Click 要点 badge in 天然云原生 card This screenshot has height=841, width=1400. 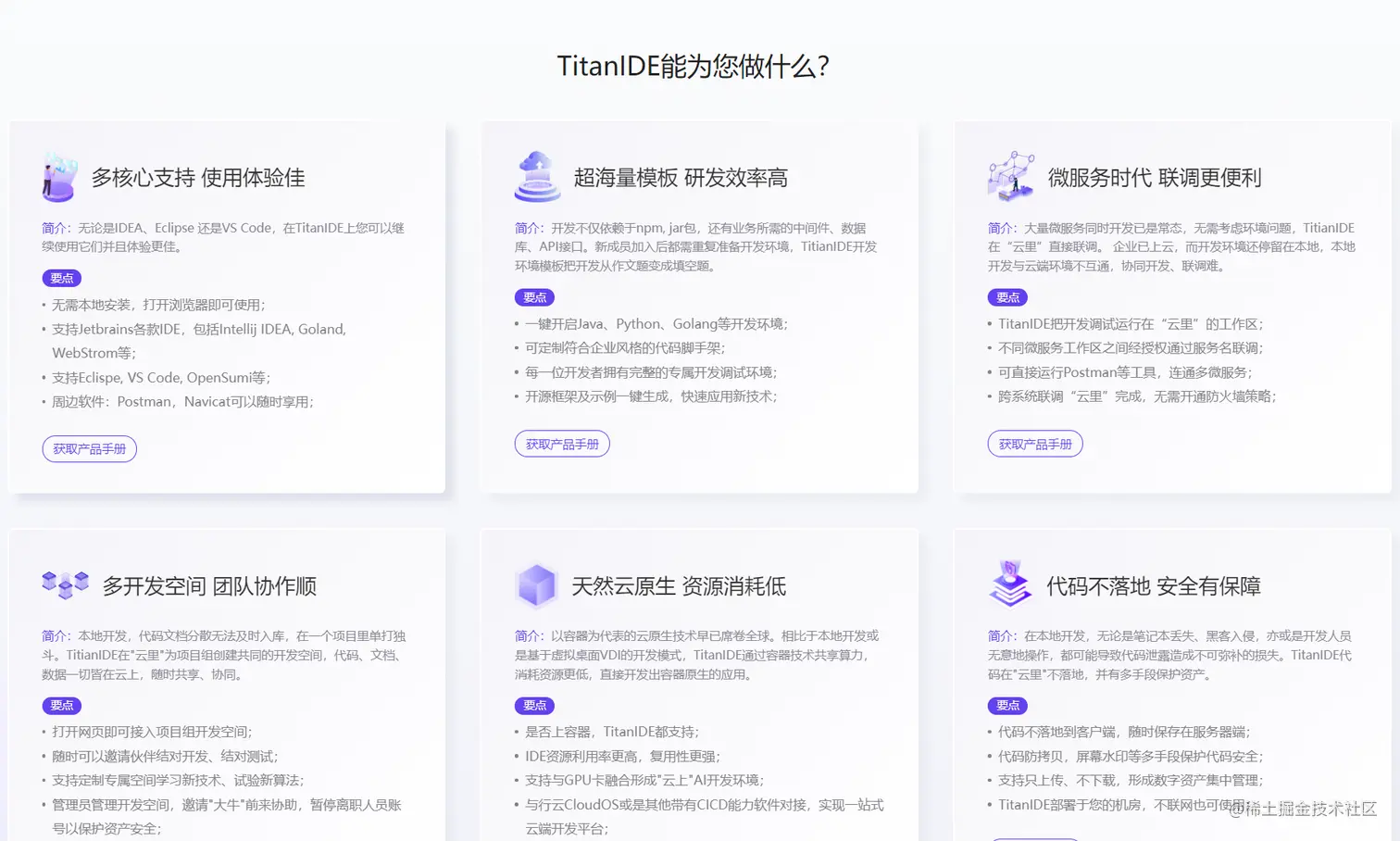(x=535, y=706)
